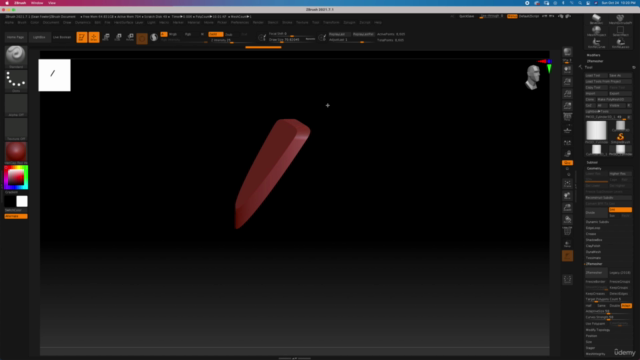Click the Transp icon in right shelf
640x360 pixels.
click(x=567, y=244)
